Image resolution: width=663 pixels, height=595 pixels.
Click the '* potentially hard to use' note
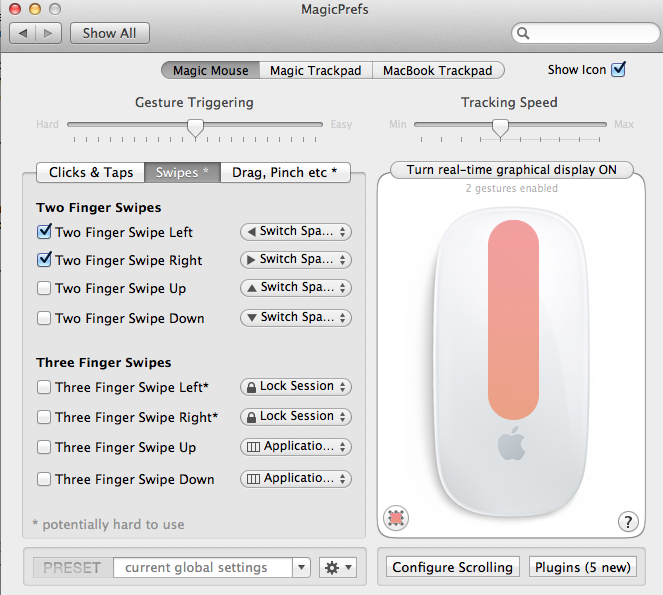pyautogui.click(x=109, y=524)
